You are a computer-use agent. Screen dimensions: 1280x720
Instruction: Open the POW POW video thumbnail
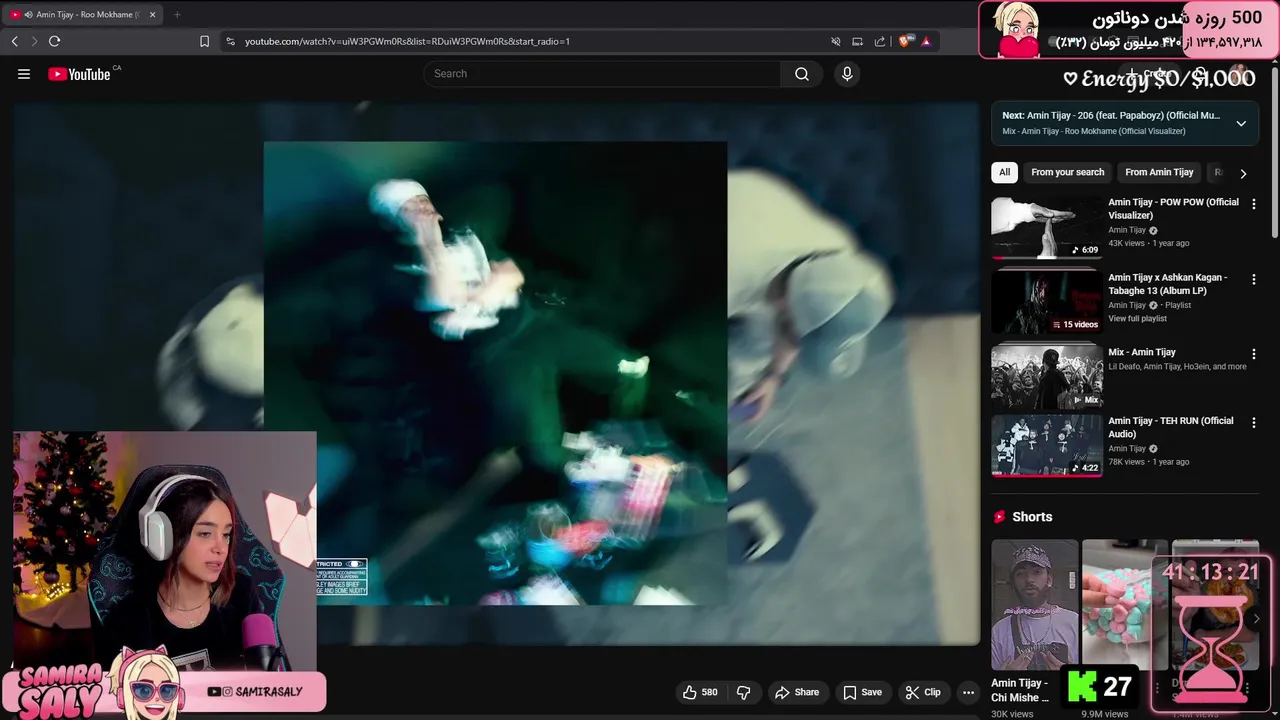1046,227
